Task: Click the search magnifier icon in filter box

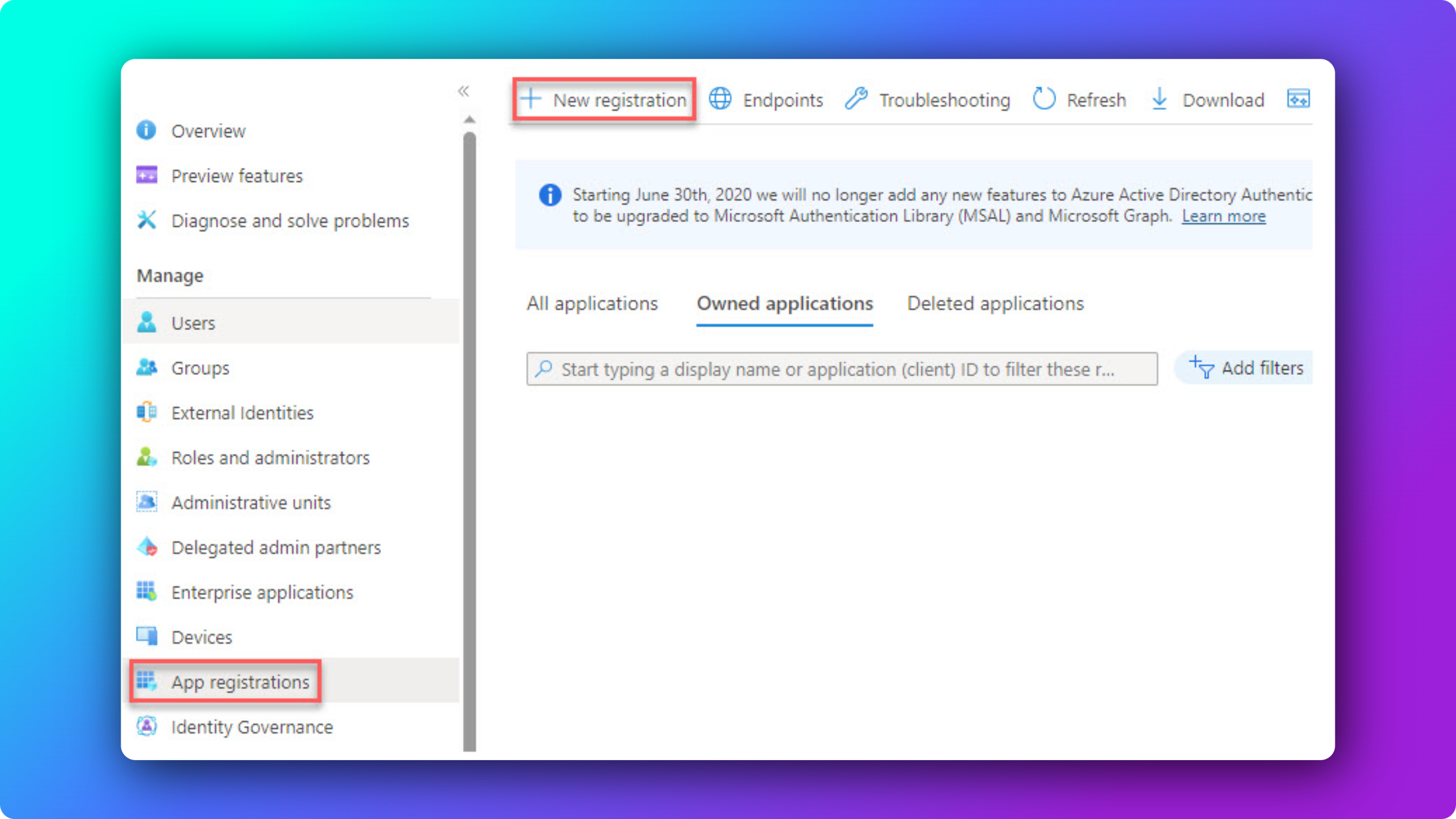Action: coord(544,368)
